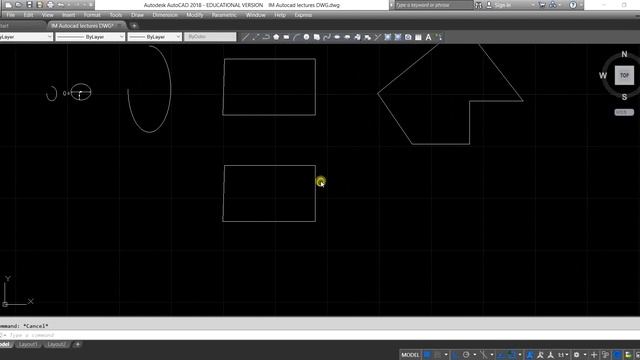Open the File menu
The height and width of the screenshot is (360, 640).
(x=11, y=15)
